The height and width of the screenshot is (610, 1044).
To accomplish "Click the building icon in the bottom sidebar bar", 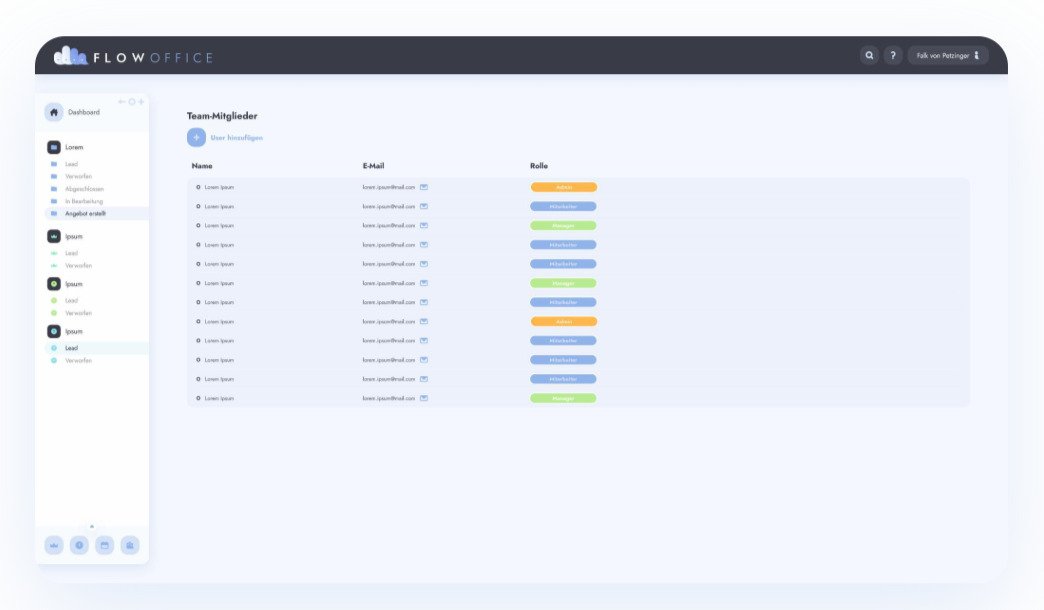I will point(130,545).
